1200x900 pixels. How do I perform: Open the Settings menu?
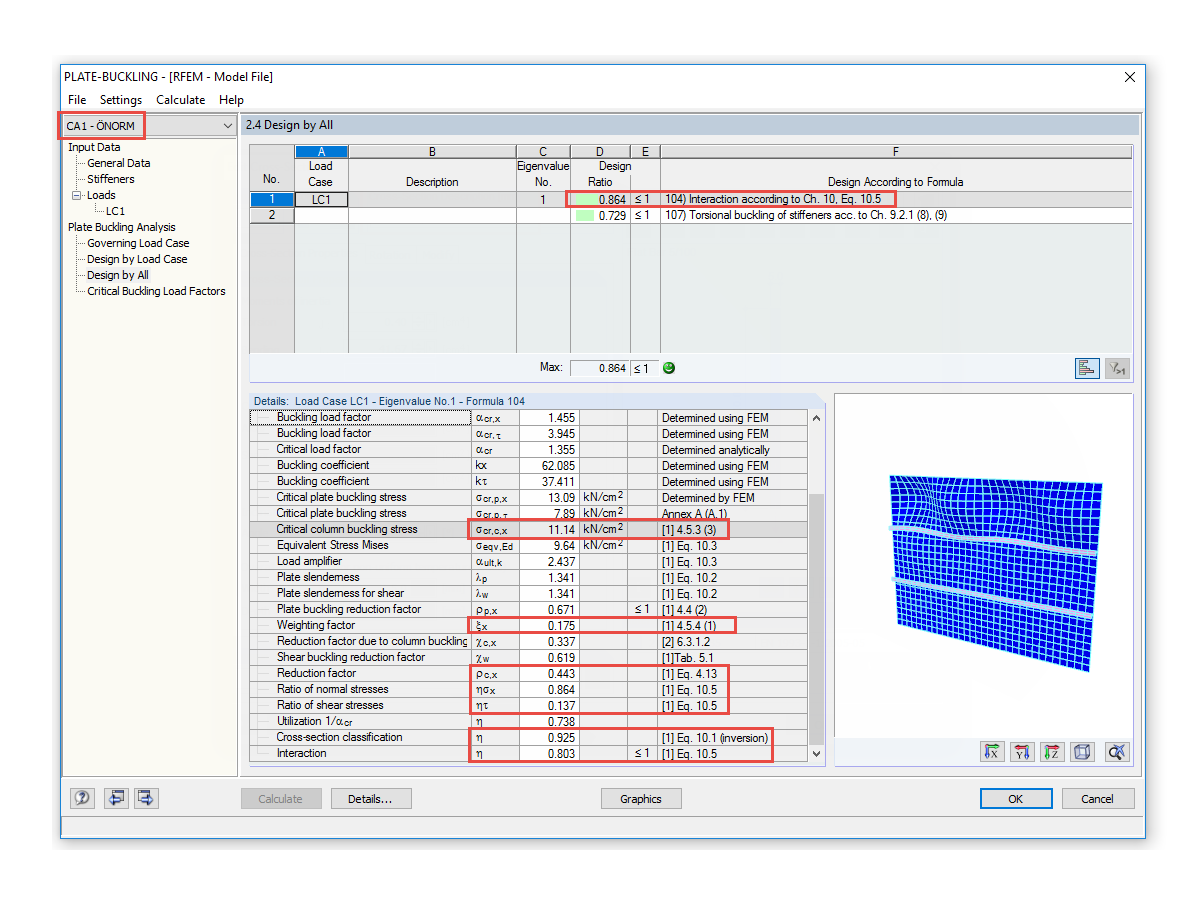point(121,100)
